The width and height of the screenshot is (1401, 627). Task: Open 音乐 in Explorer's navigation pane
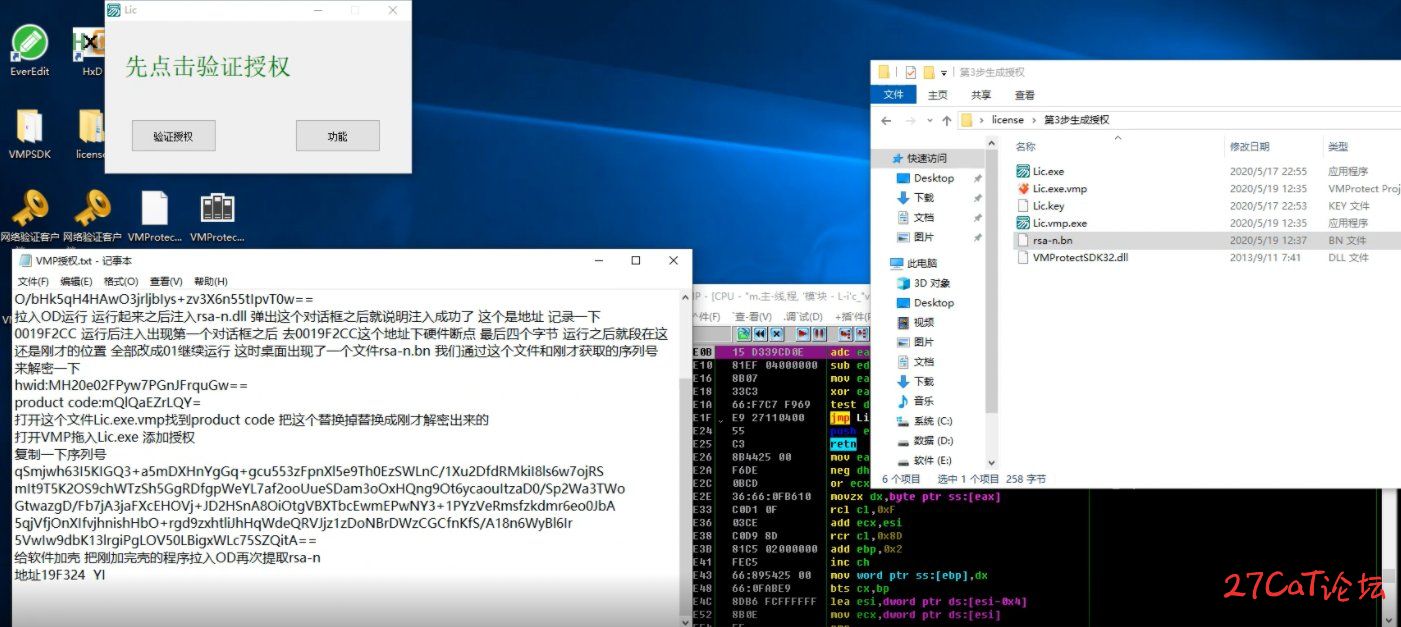point(915,401)
